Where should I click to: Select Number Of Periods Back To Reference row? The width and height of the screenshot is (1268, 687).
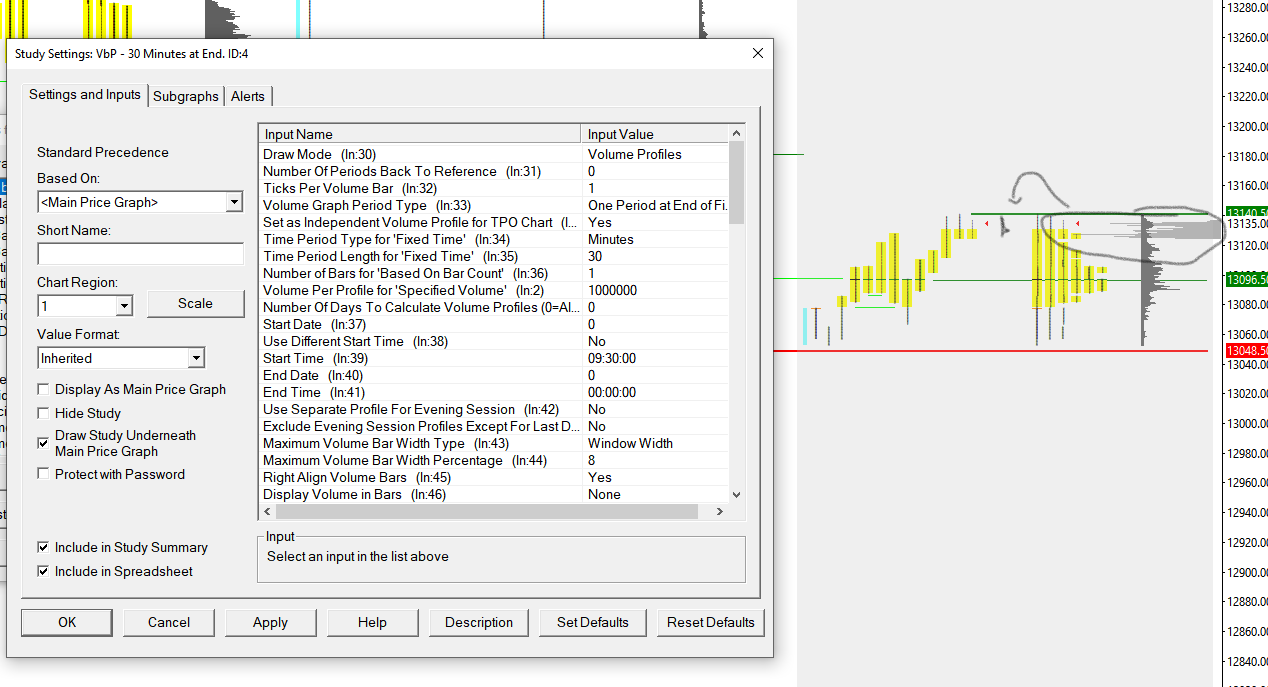pyautogui.click(x=494, y=171)
